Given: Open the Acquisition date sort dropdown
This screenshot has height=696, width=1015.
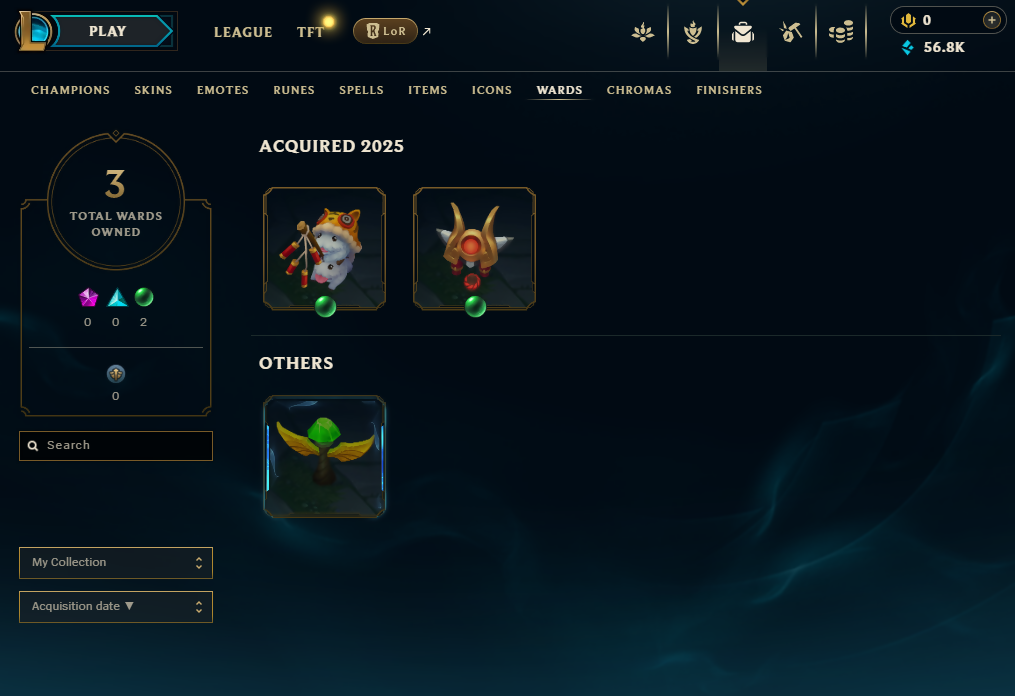Looking at the screenshot, I should tap(116, 607).
